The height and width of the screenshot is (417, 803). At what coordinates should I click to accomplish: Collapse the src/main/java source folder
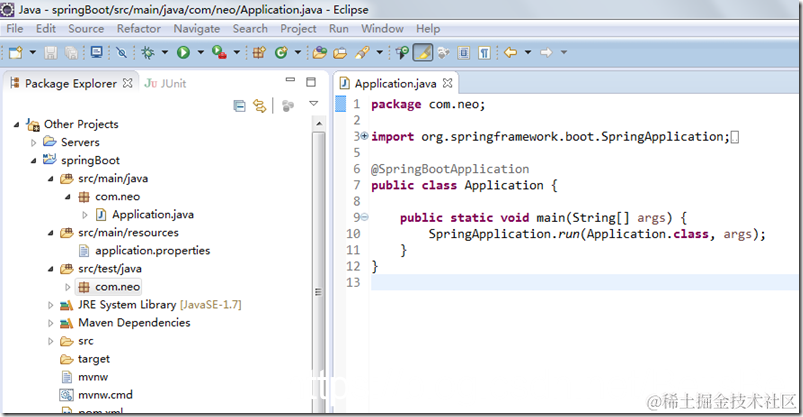point(51,179)
